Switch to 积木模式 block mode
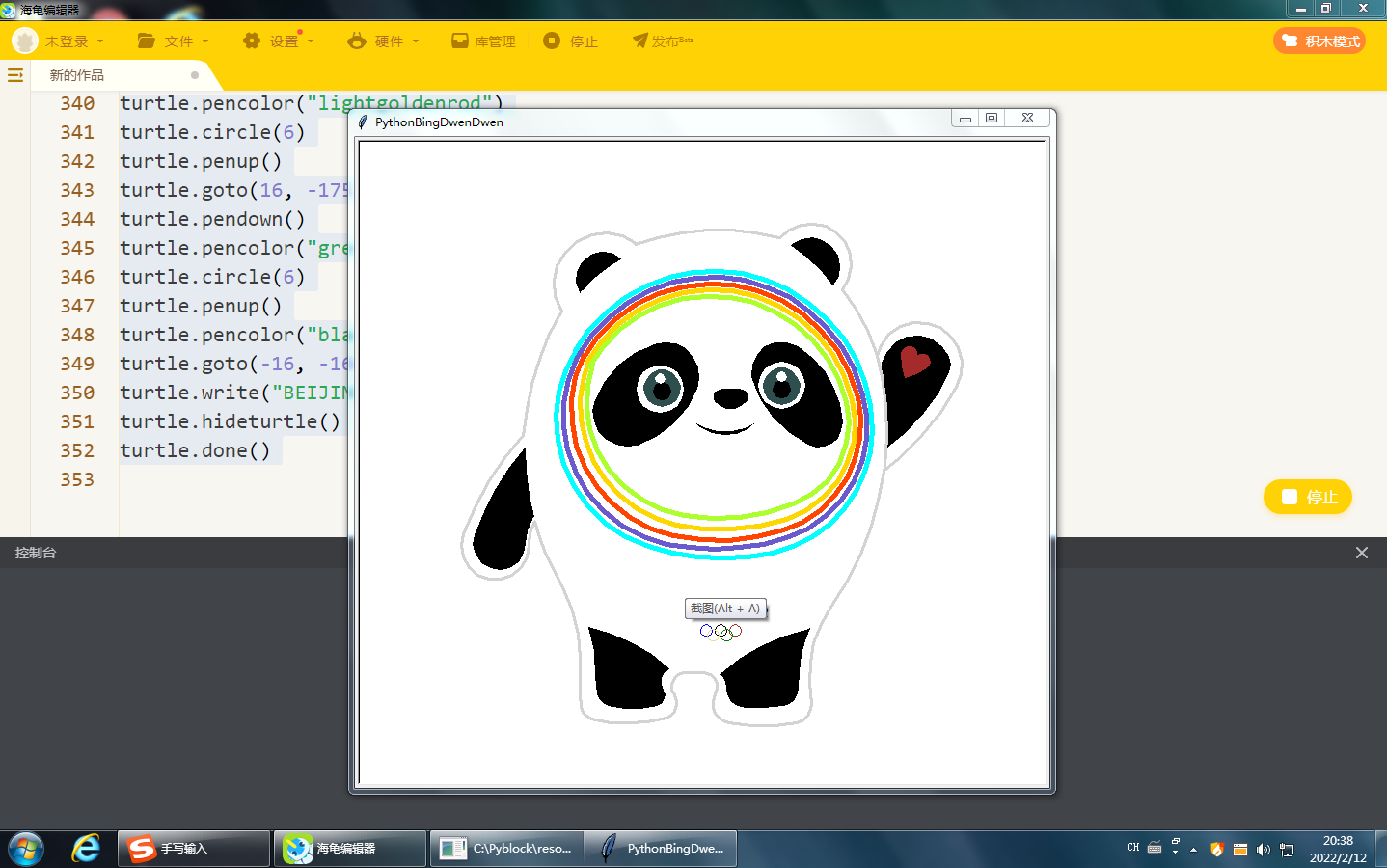 pos(1319,41)
